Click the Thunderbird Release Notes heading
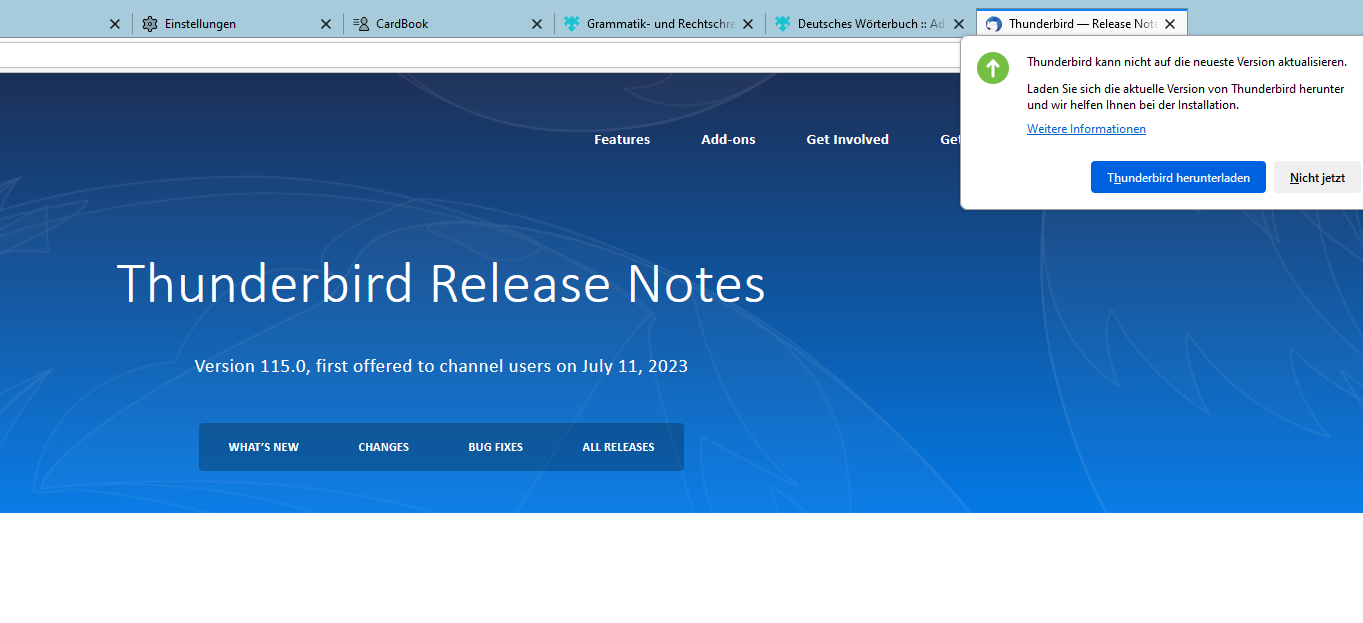This screenshot has width=1363, height=623. 441,283
